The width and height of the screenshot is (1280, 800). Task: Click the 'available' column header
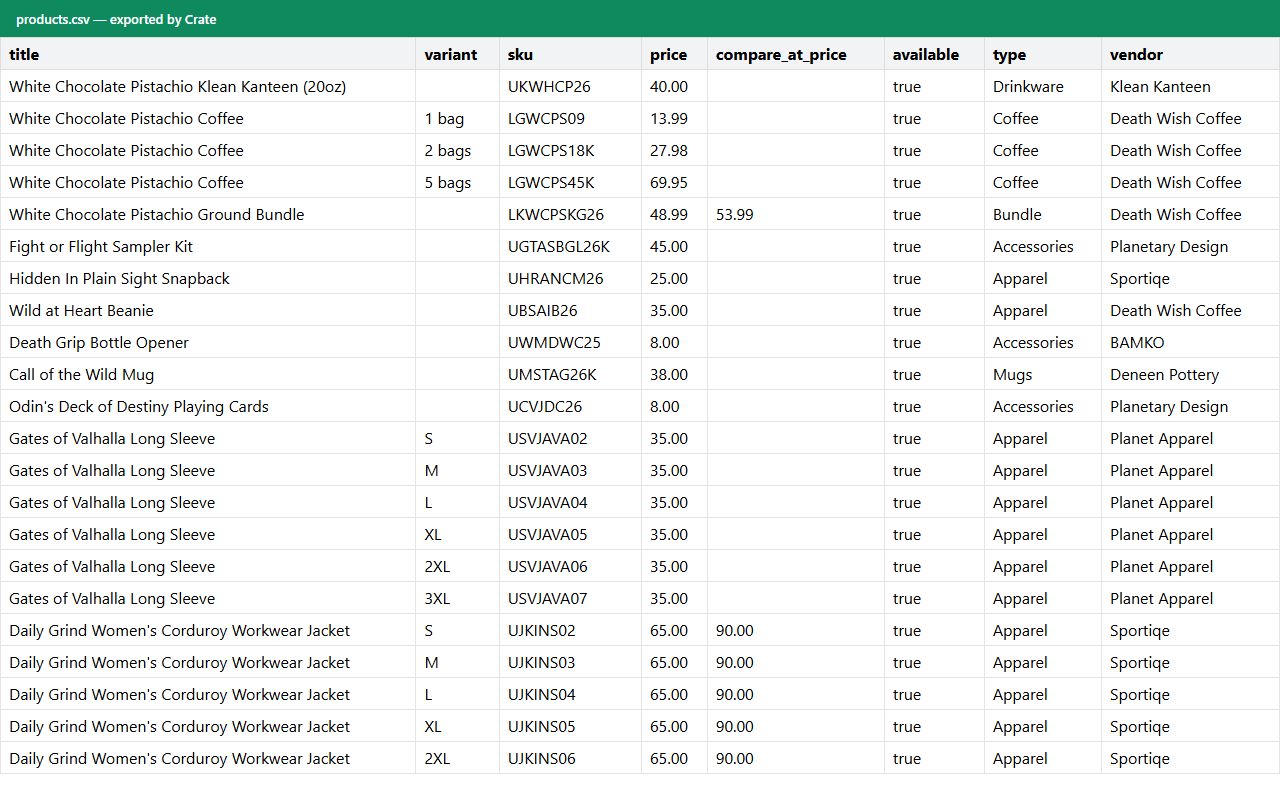[934, 54]
